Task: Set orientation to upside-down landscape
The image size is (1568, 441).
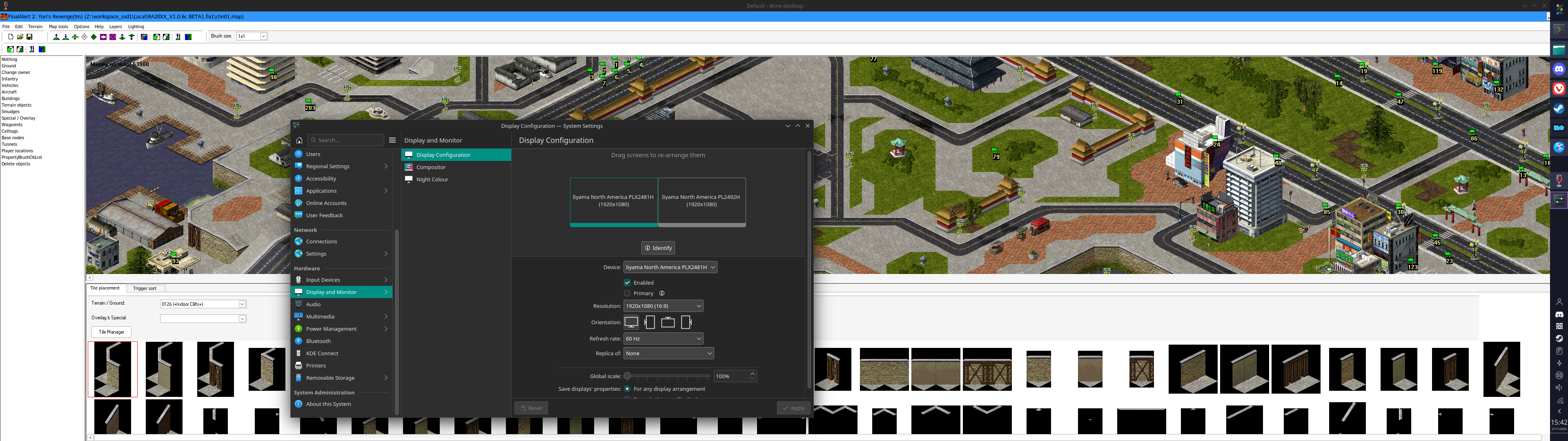Action: pos(668,322)
